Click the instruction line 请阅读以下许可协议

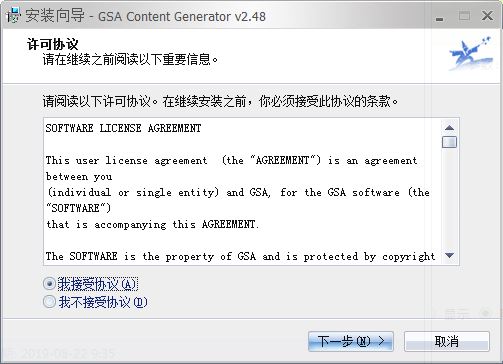coord(99,101)
